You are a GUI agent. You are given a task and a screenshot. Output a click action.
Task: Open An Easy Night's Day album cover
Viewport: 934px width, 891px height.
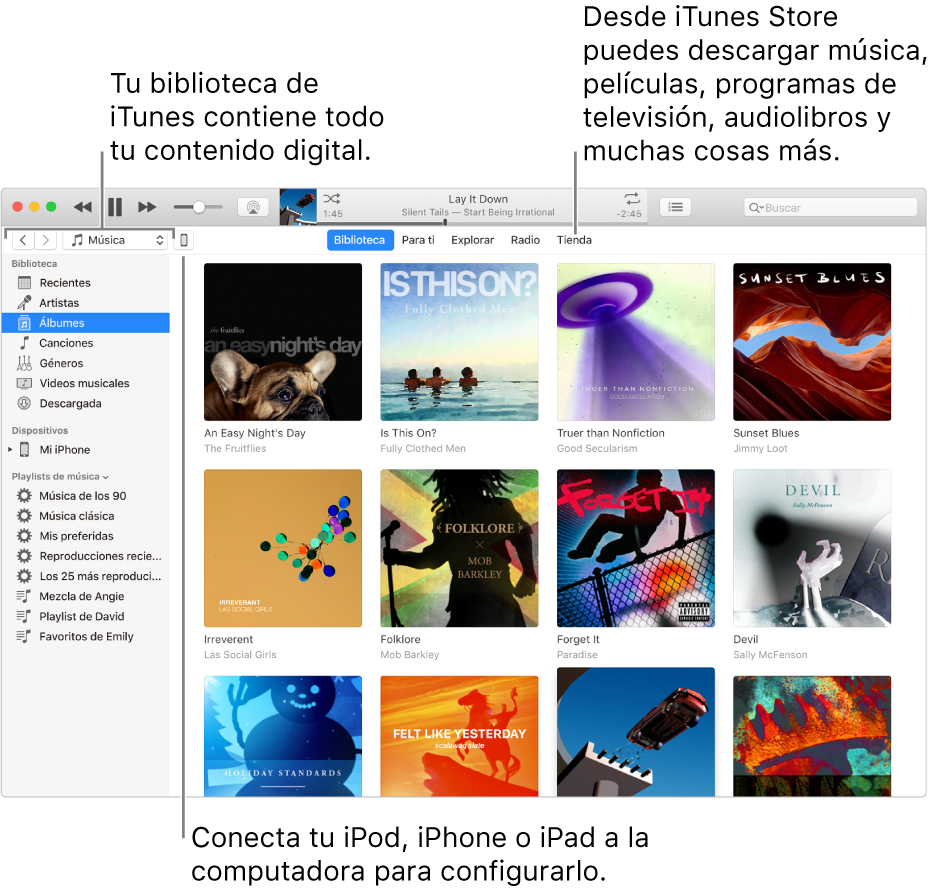tap(283, 342)
